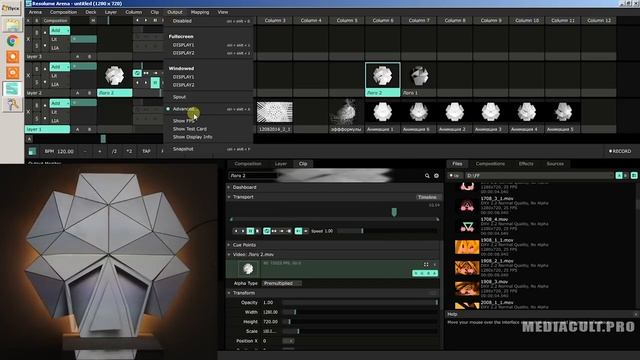Image resolution: width=640 pixels, height=360 pixels.
Task: Switch to the Layer properties tab
Action: [x=280, y=164]
